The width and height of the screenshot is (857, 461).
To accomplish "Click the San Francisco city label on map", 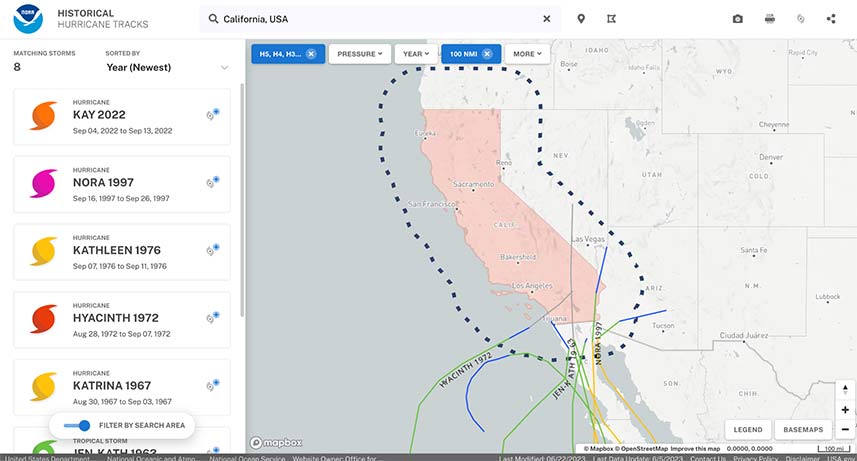I will pyautogui.click(x=432, y=204).
